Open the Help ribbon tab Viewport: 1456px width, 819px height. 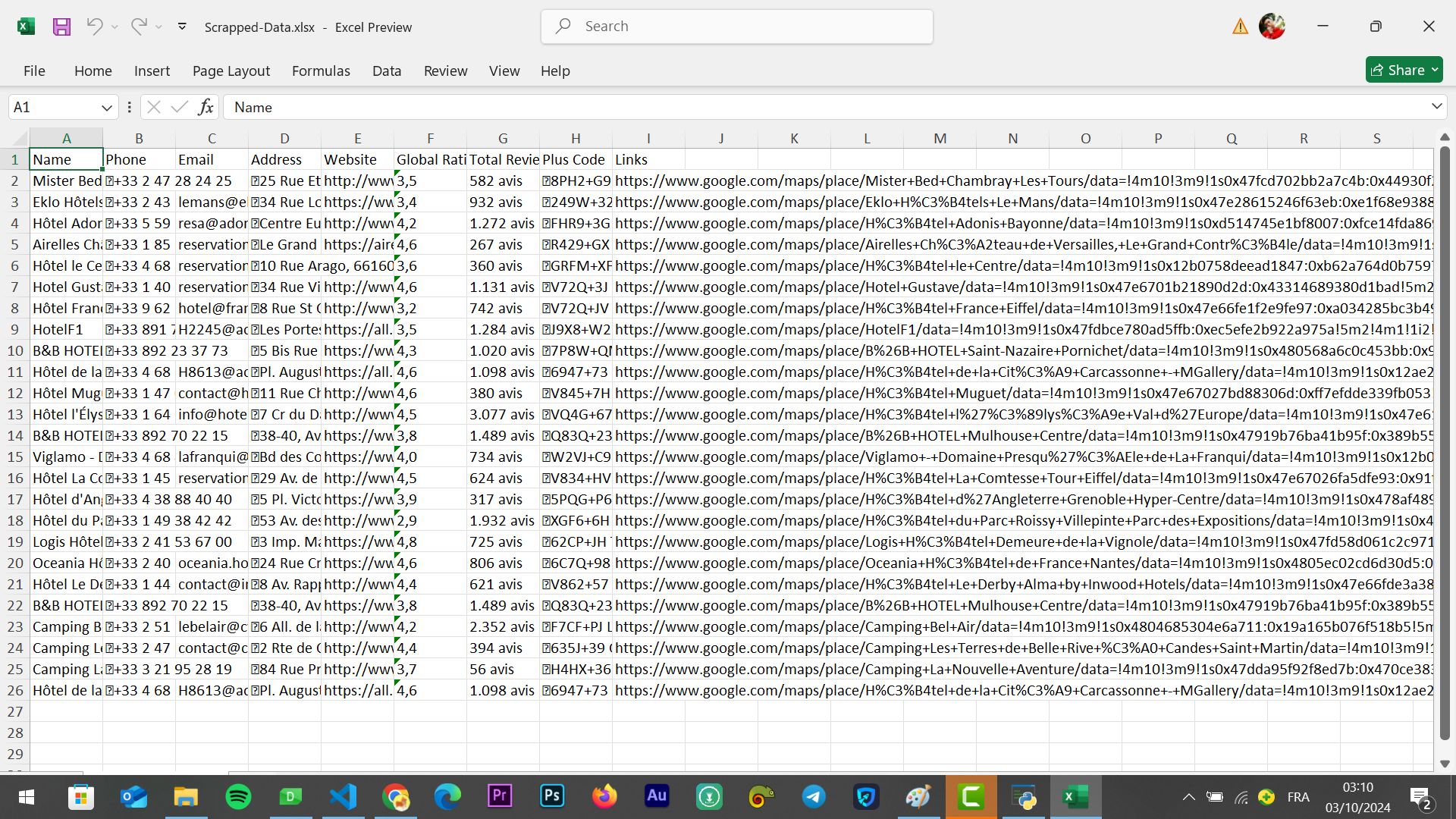pos(555,71)
